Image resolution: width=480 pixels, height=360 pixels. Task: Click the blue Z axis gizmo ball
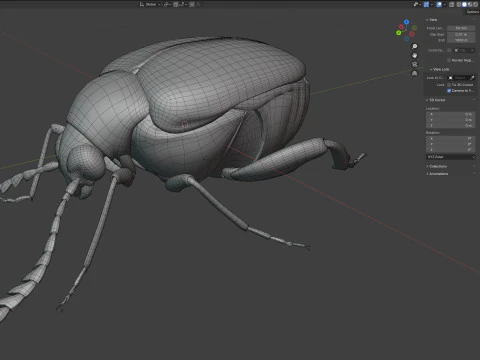click(406, 22)
